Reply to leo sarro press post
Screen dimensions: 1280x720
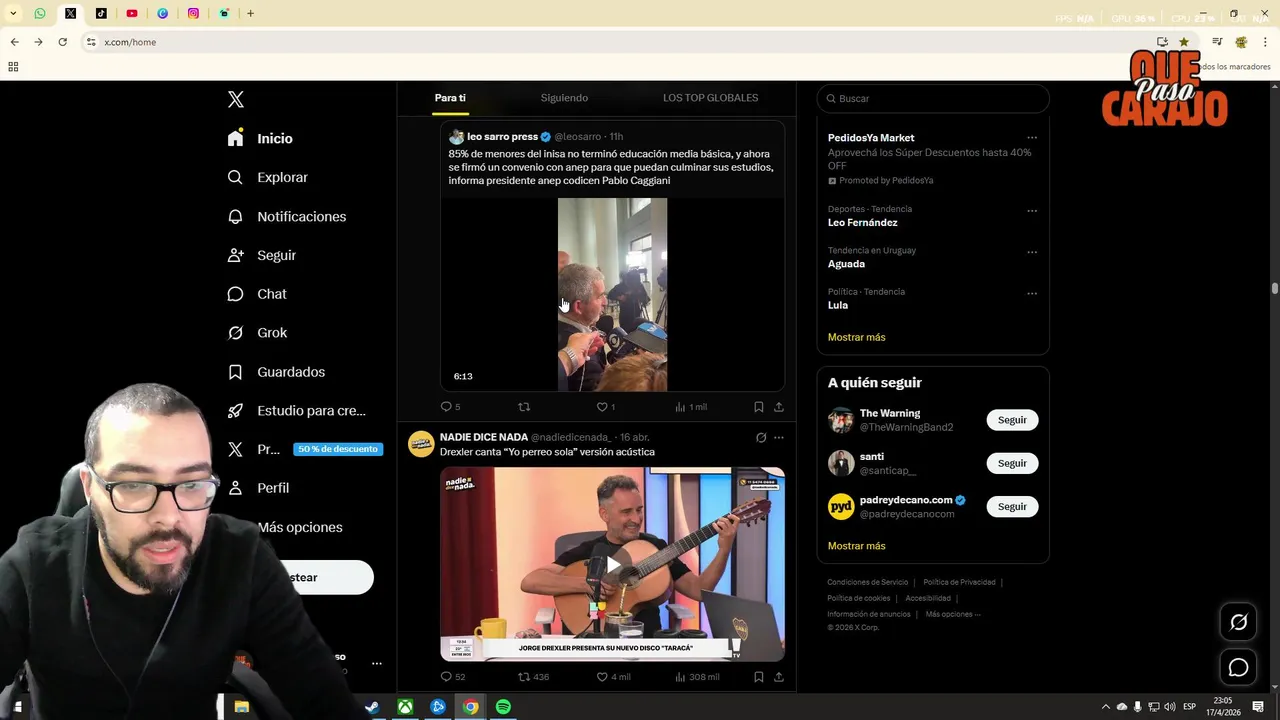tap(450, 407)
